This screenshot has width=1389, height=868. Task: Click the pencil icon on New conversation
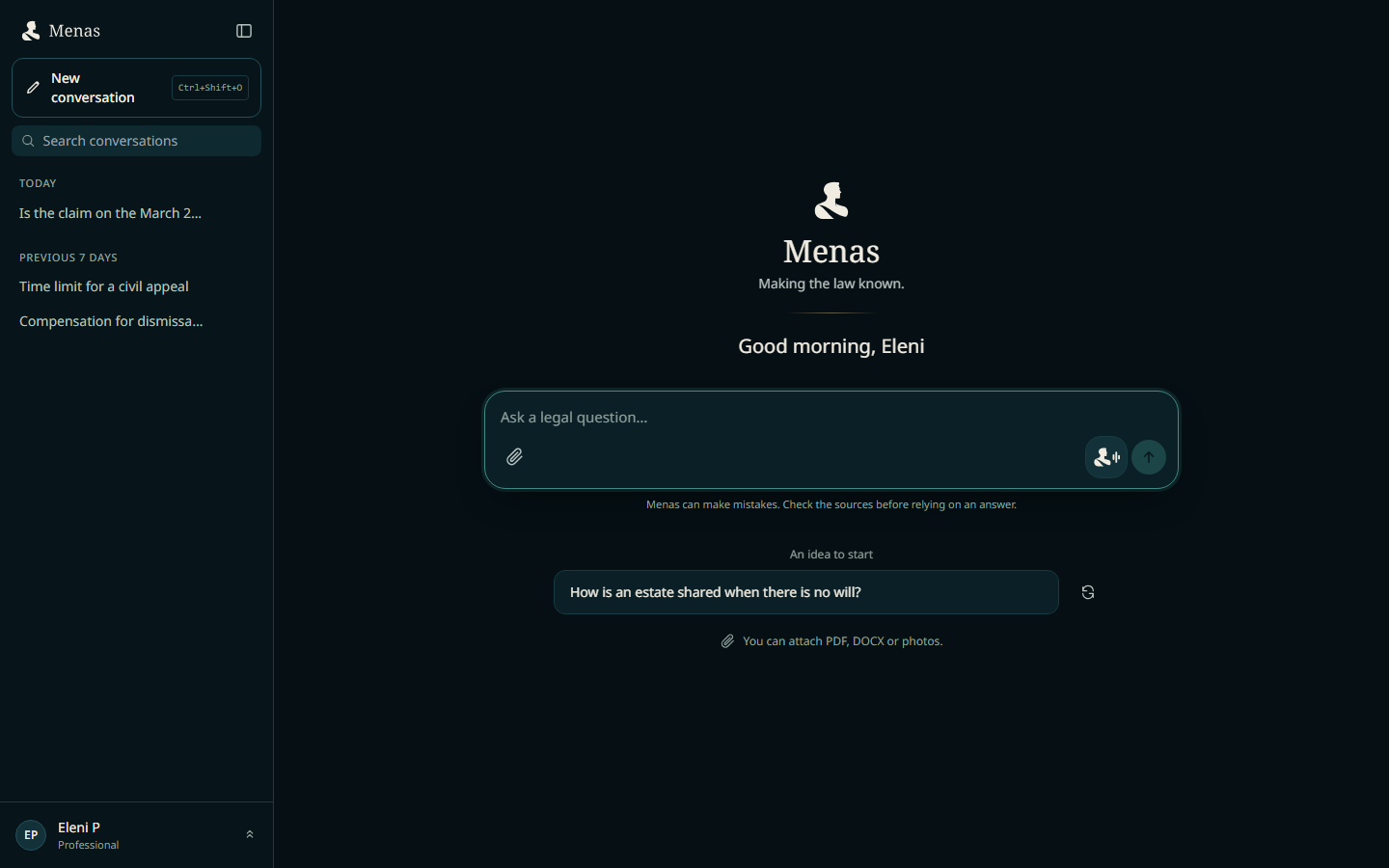click(33, 88)
